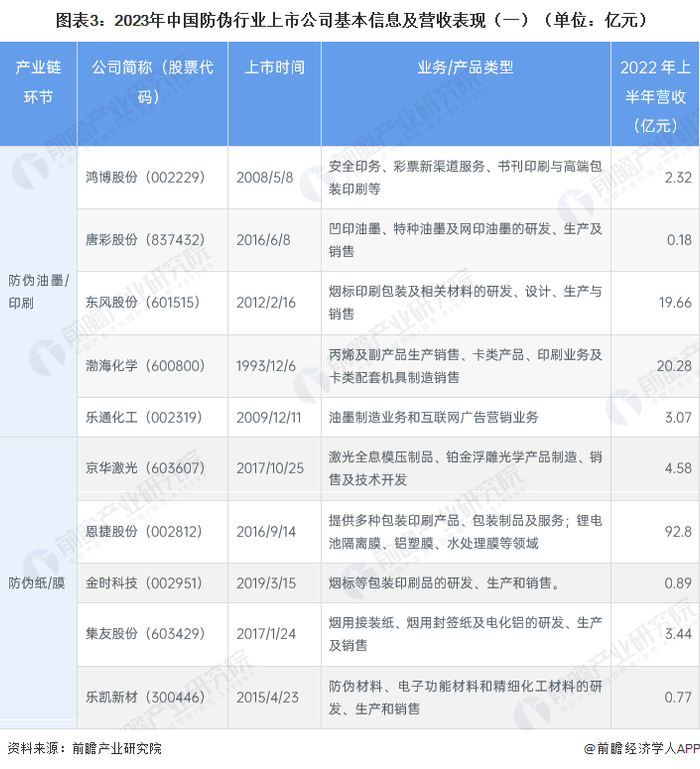Click listing date 2009/12/11

tap(269, 417)
